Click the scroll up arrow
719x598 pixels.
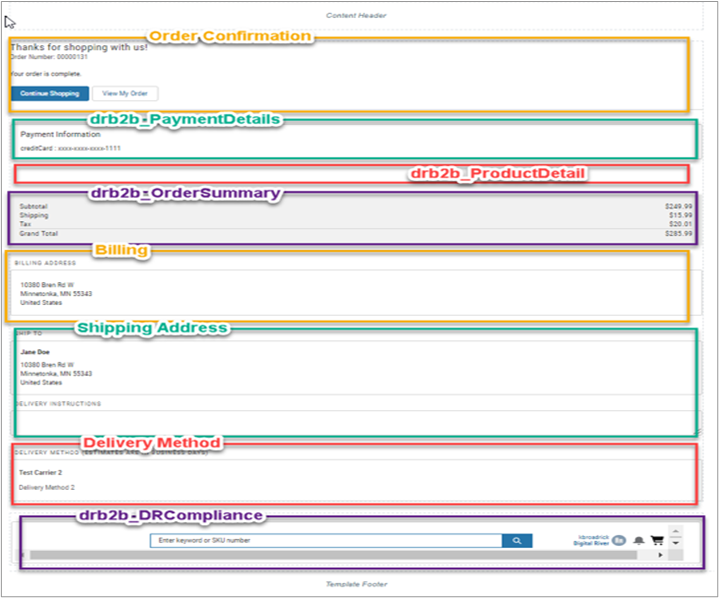point(676,531)
